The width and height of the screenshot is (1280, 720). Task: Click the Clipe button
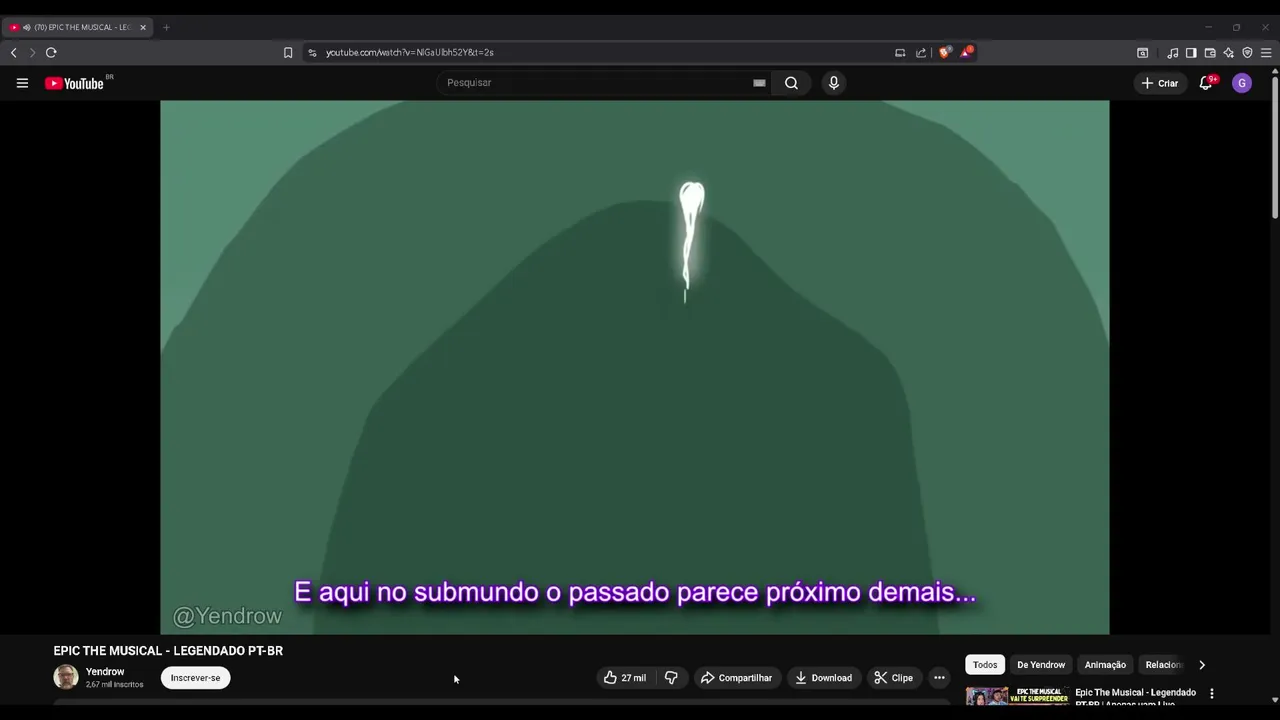pos(894,678)
